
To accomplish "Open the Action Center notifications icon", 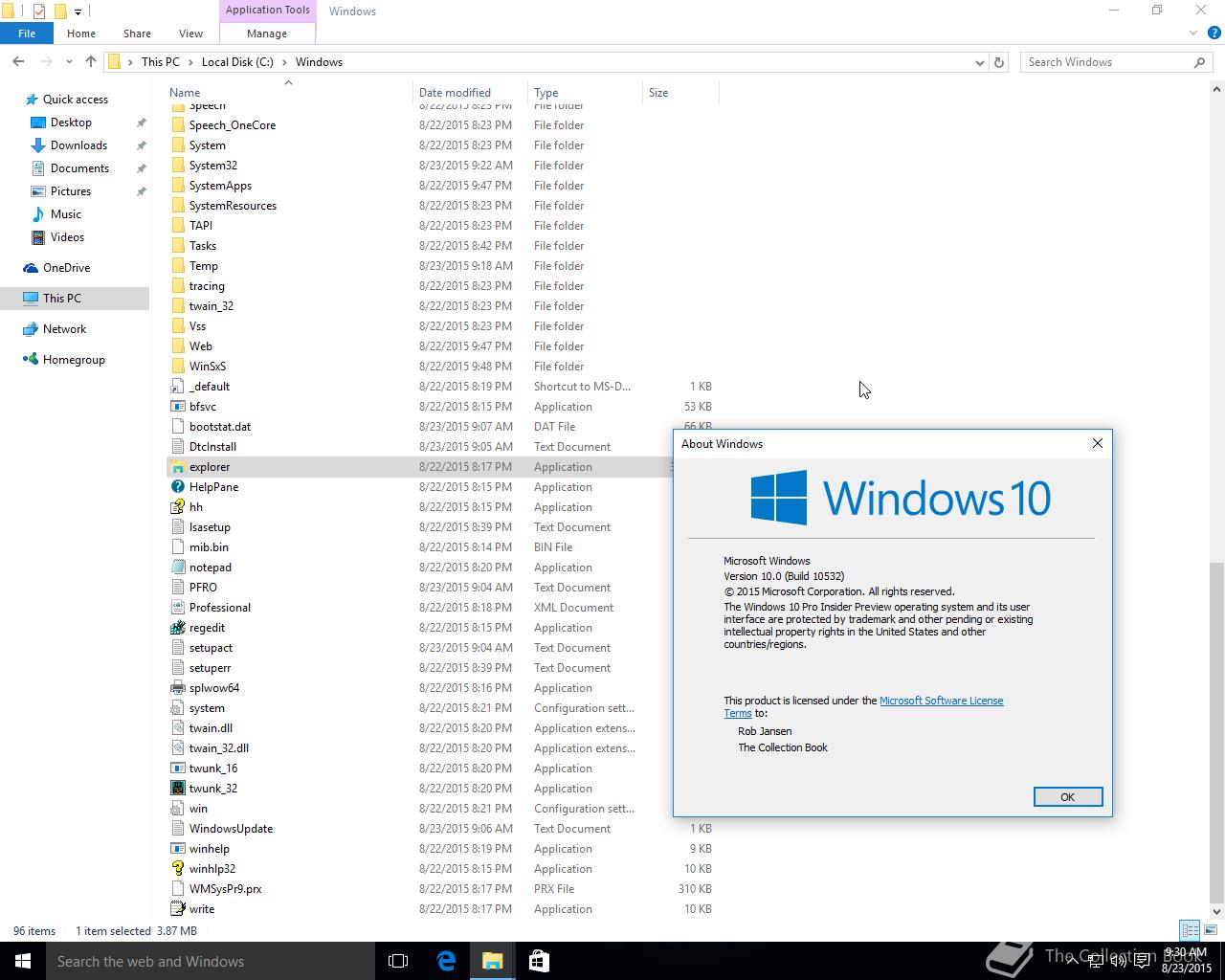I will coord(1142,961).
